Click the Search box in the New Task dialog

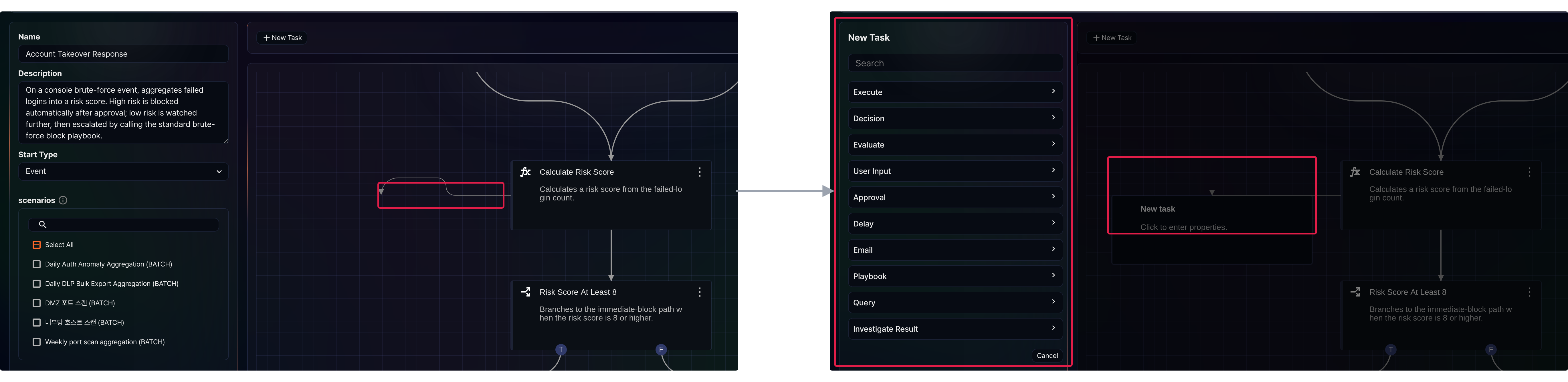tap(955, 63)
